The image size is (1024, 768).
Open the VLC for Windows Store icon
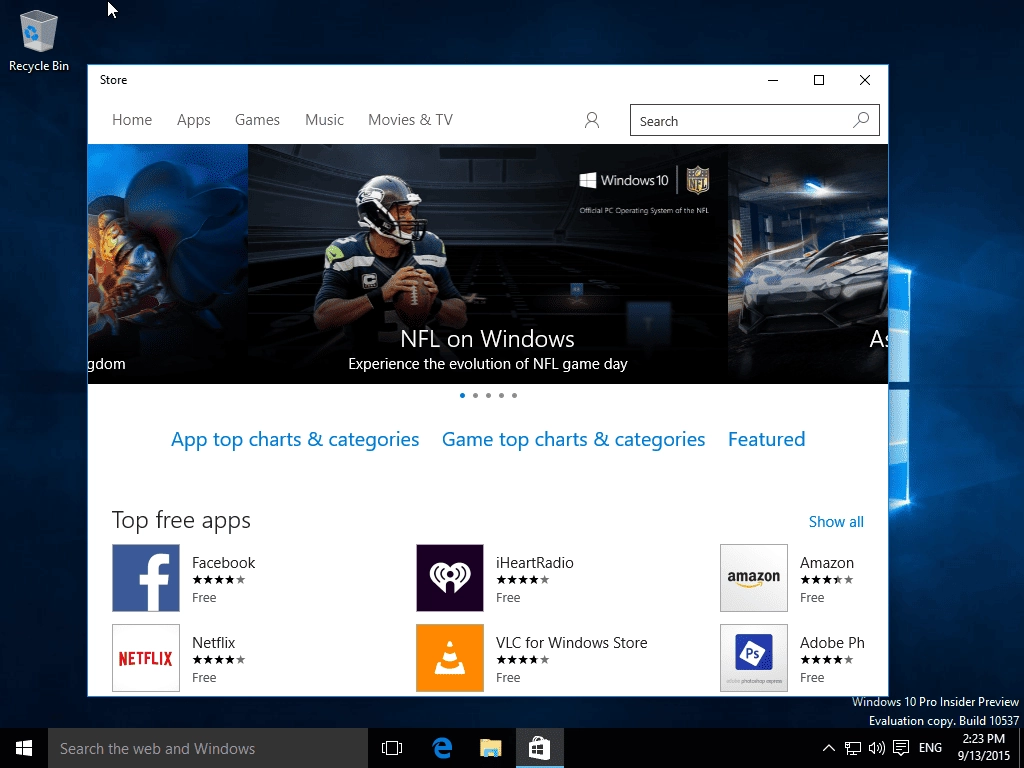click(x=450, y=658)
